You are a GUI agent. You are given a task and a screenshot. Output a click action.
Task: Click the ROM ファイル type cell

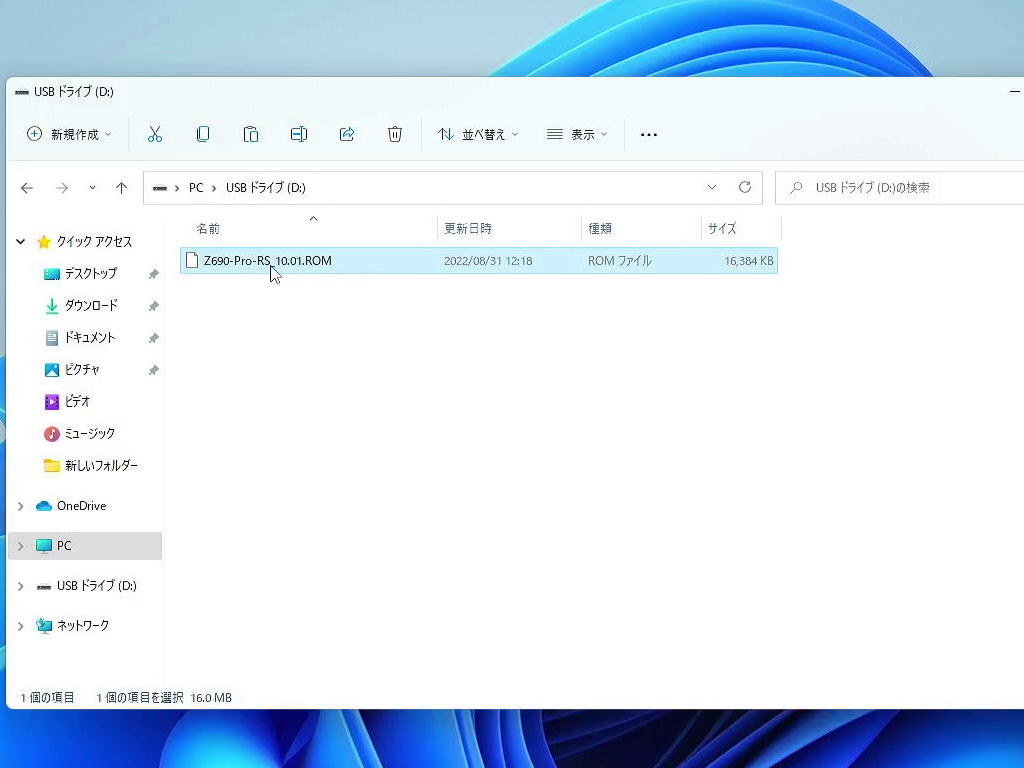point(620,261)
